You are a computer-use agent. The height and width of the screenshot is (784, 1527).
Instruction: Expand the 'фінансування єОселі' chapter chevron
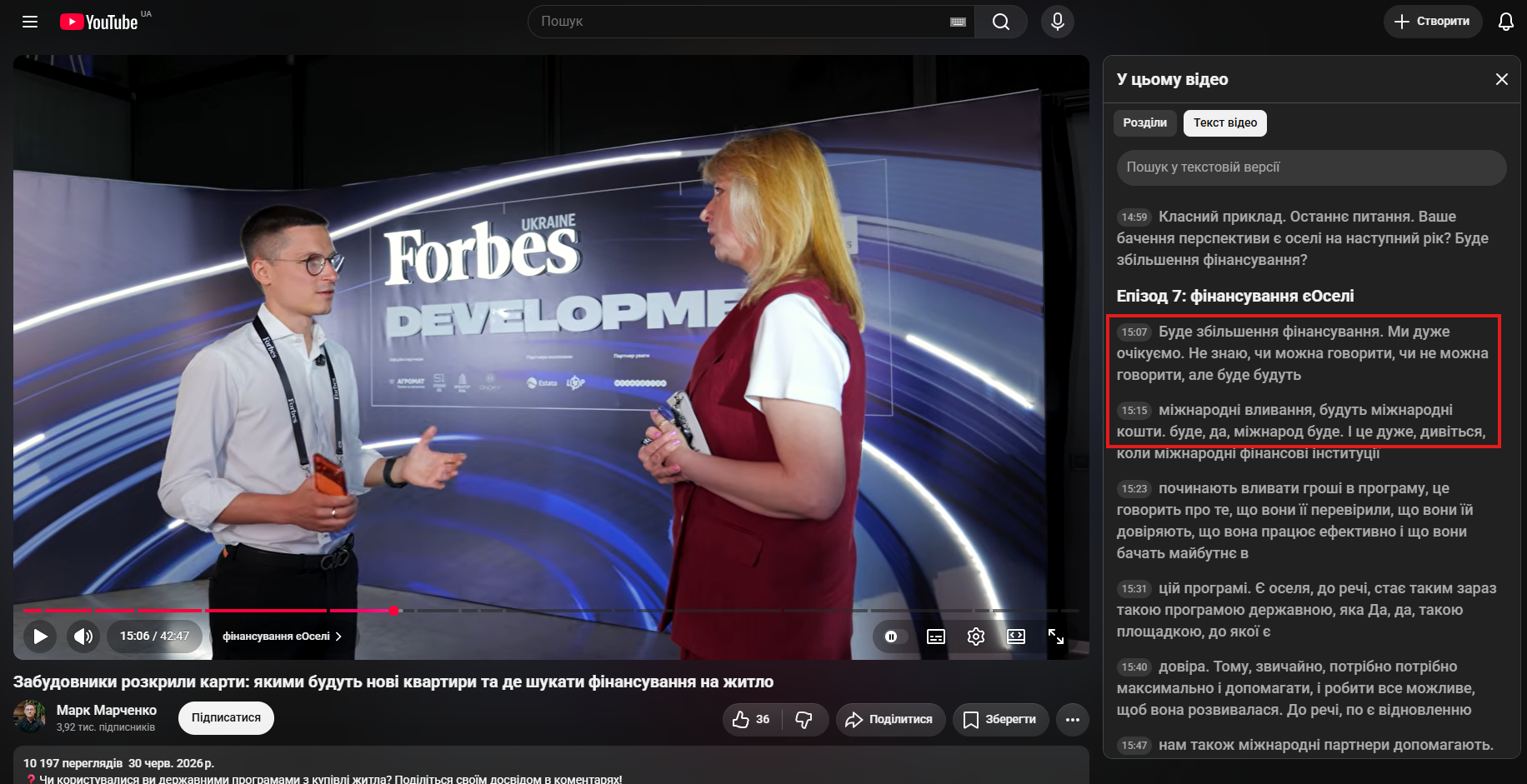tap(338, 637)
